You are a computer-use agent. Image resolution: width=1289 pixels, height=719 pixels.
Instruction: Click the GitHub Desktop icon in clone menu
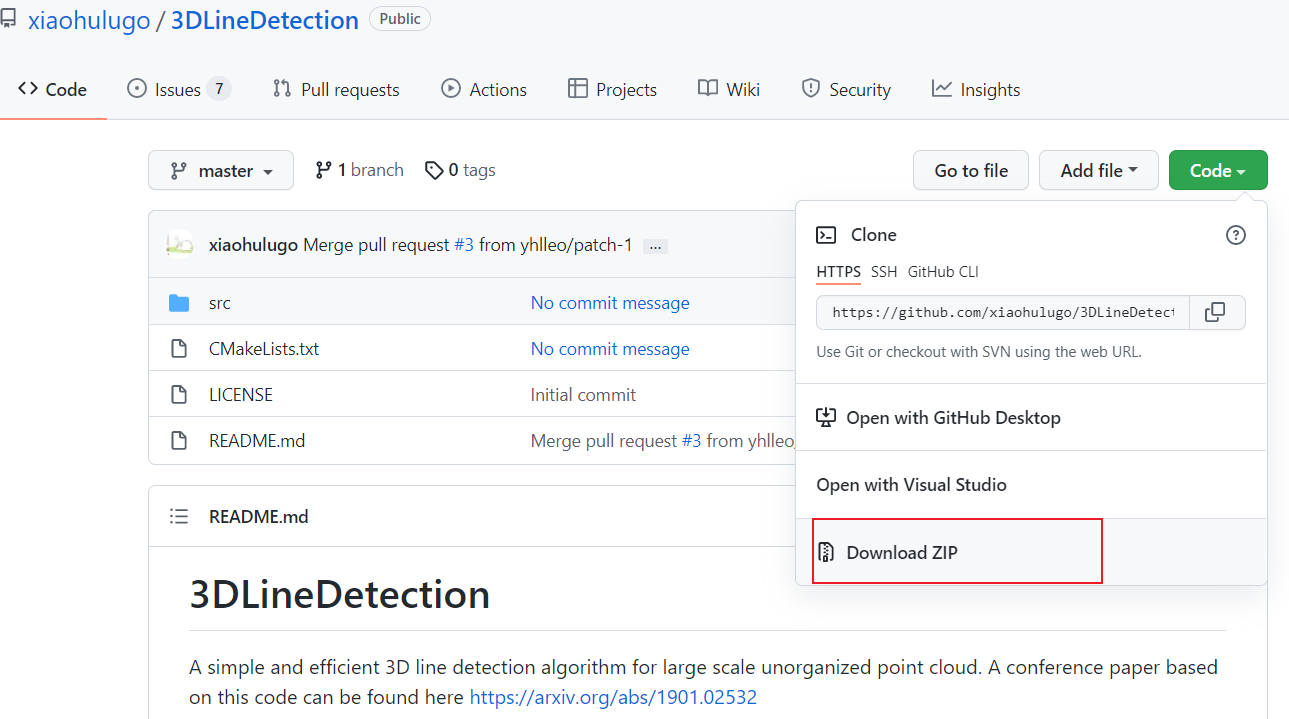tap(825, 417)
